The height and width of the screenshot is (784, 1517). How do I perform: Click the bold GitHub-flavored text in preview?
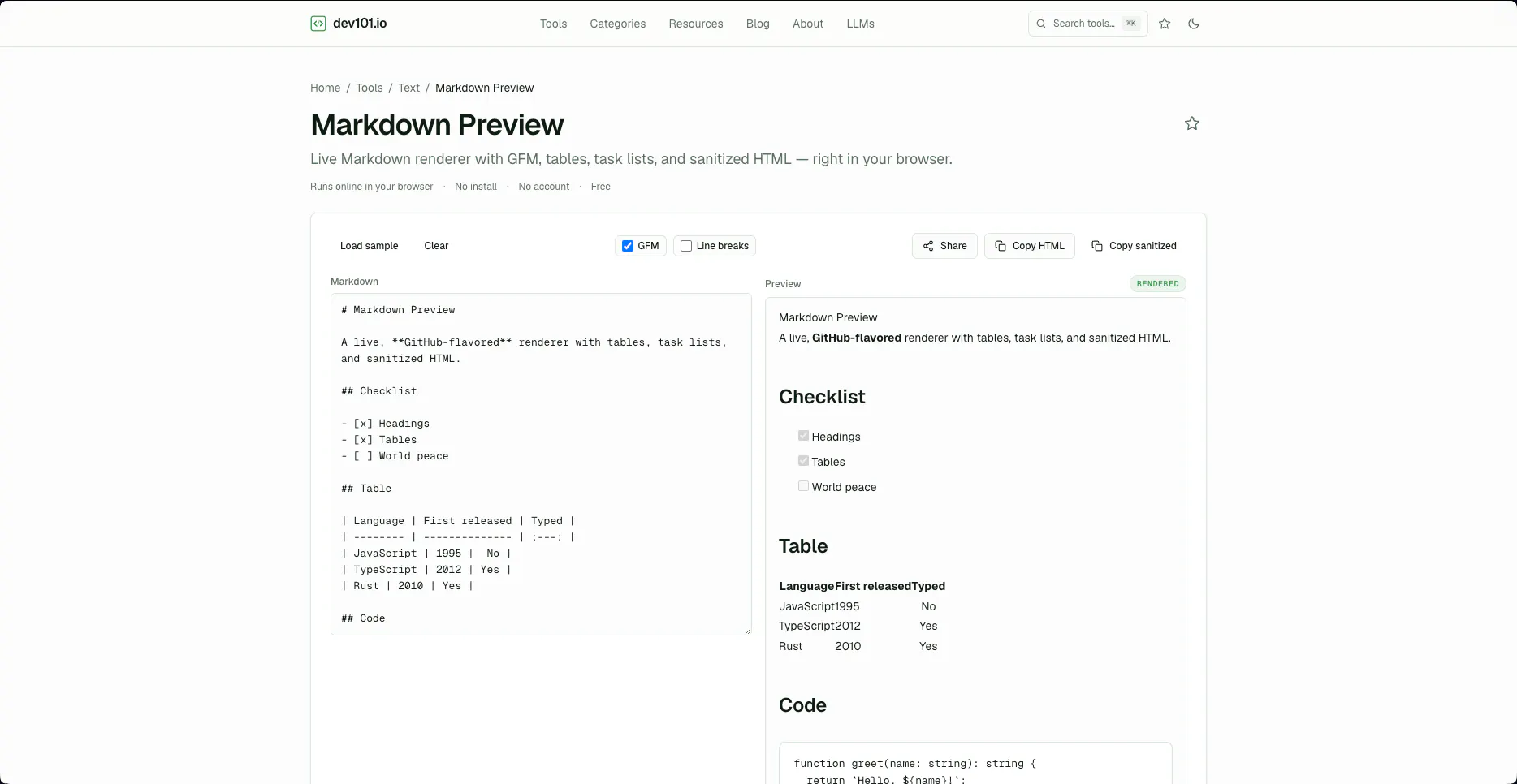(x=857, y=338)
